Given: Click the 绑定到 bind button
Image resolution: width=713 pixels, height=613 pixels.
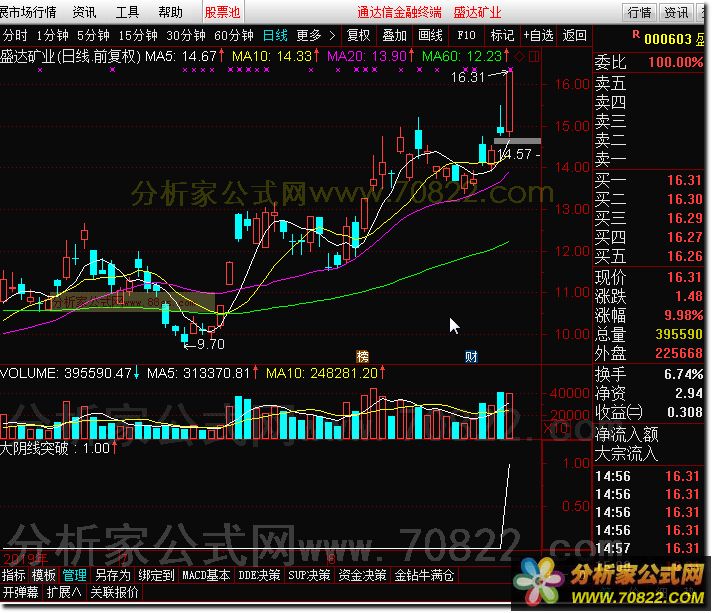Looking at the screenshot, I should (x=156, y=576).
